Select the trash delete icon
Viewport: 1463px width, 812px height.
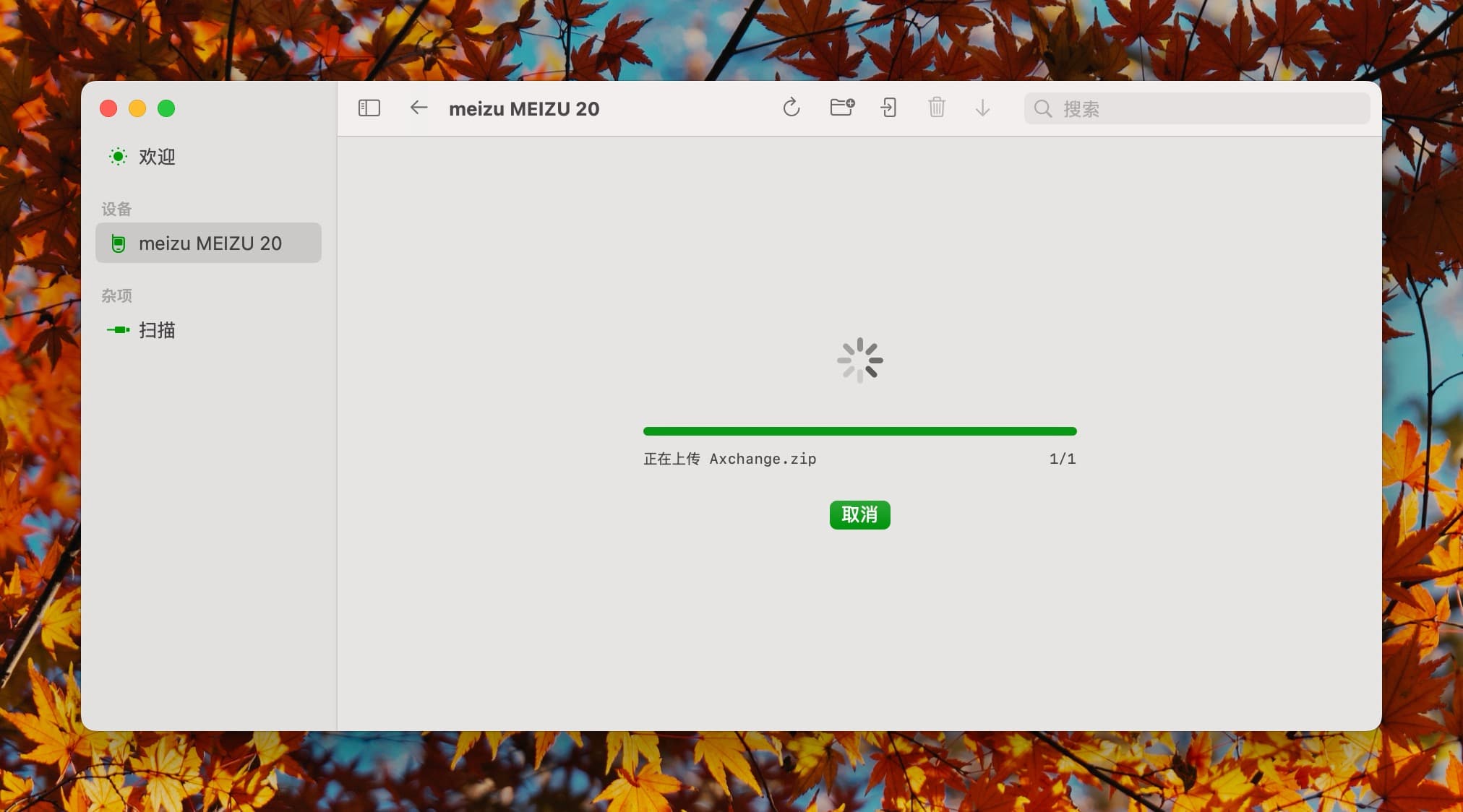click(x=936, y=108)
